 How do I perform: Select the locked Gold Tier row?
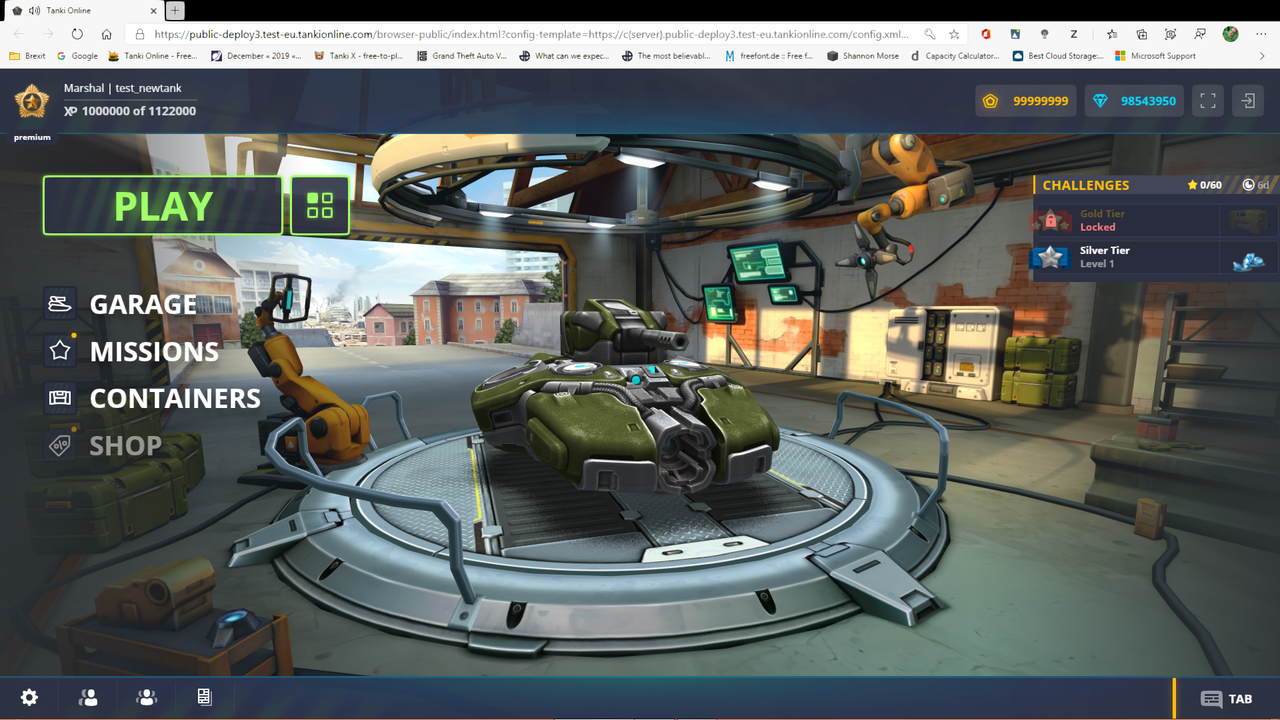tap(1155, 220)
